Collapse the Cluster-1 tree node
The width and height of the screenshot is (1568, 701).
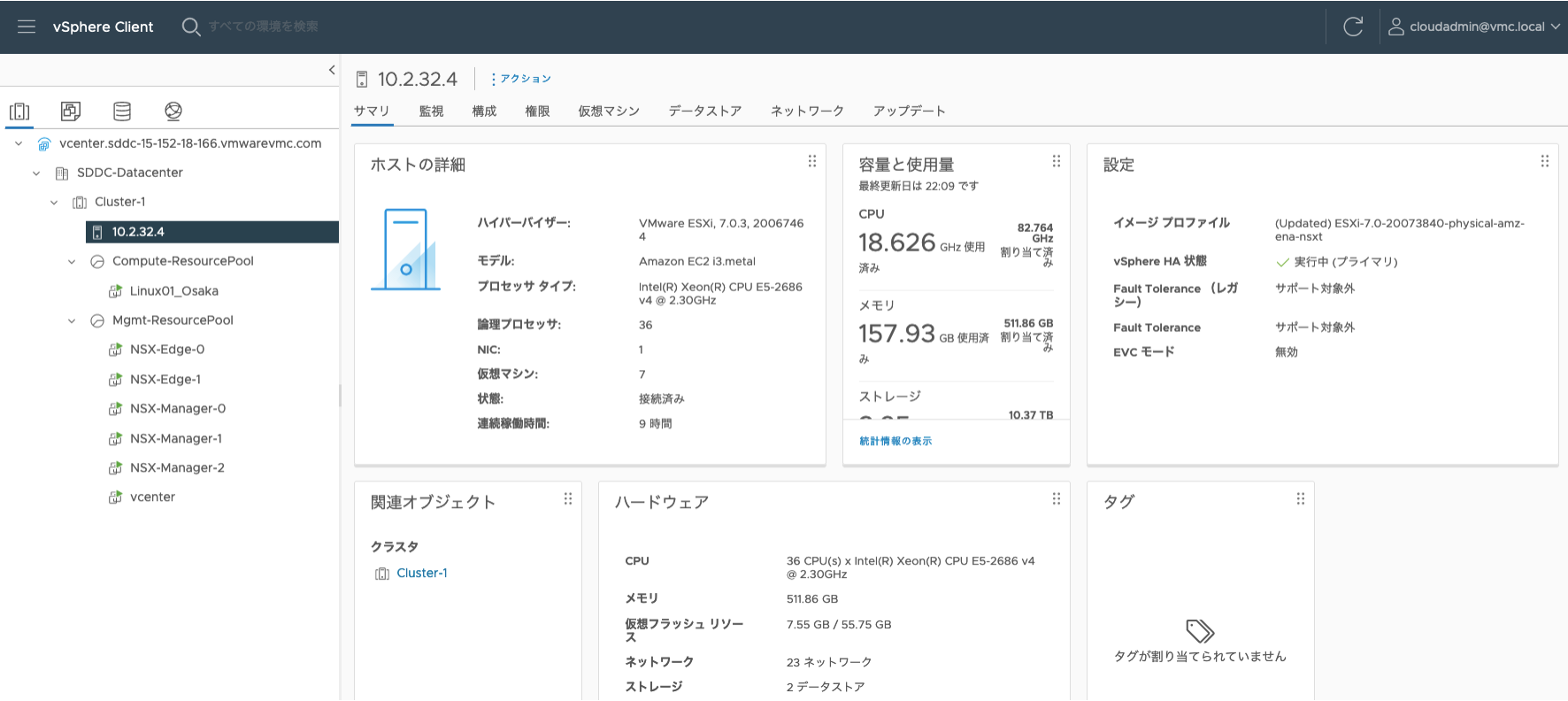(x=54, y=203)
